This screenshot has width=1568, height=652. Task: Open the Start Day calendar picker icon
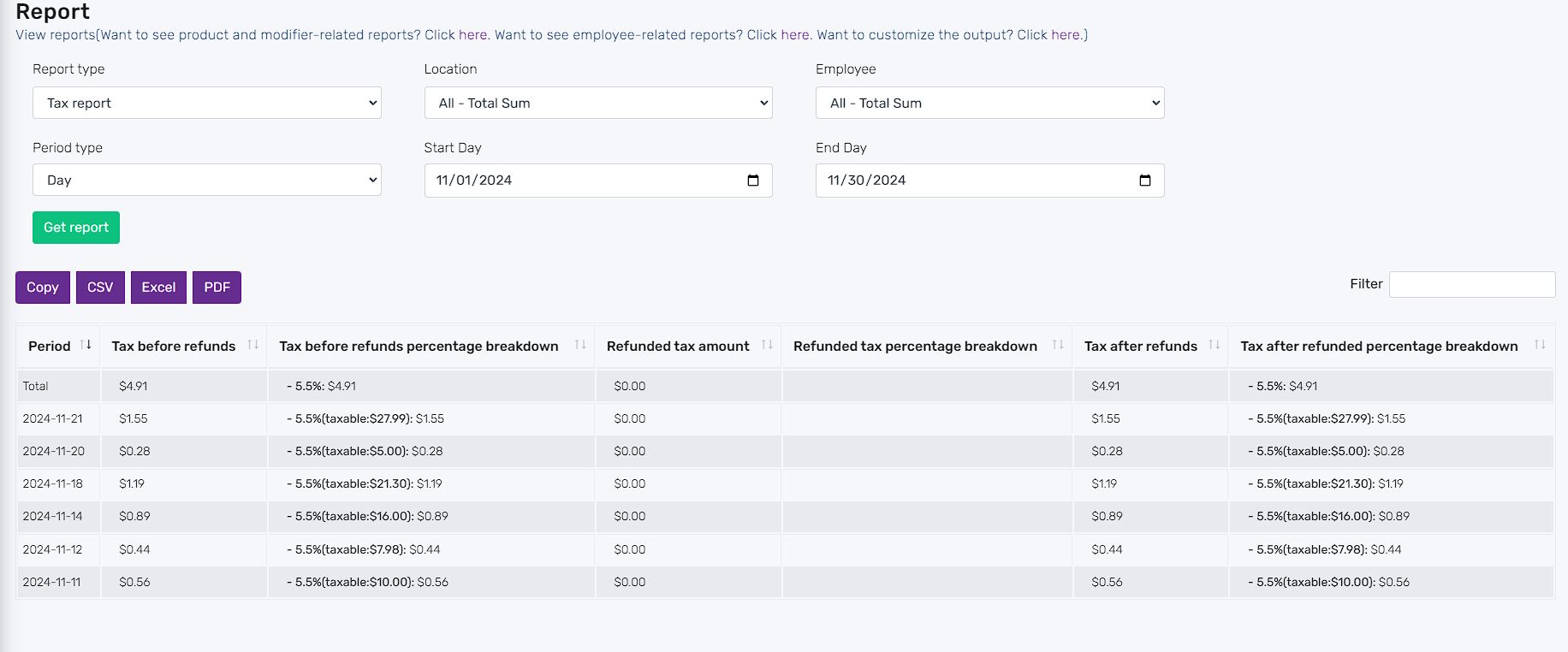753,181
